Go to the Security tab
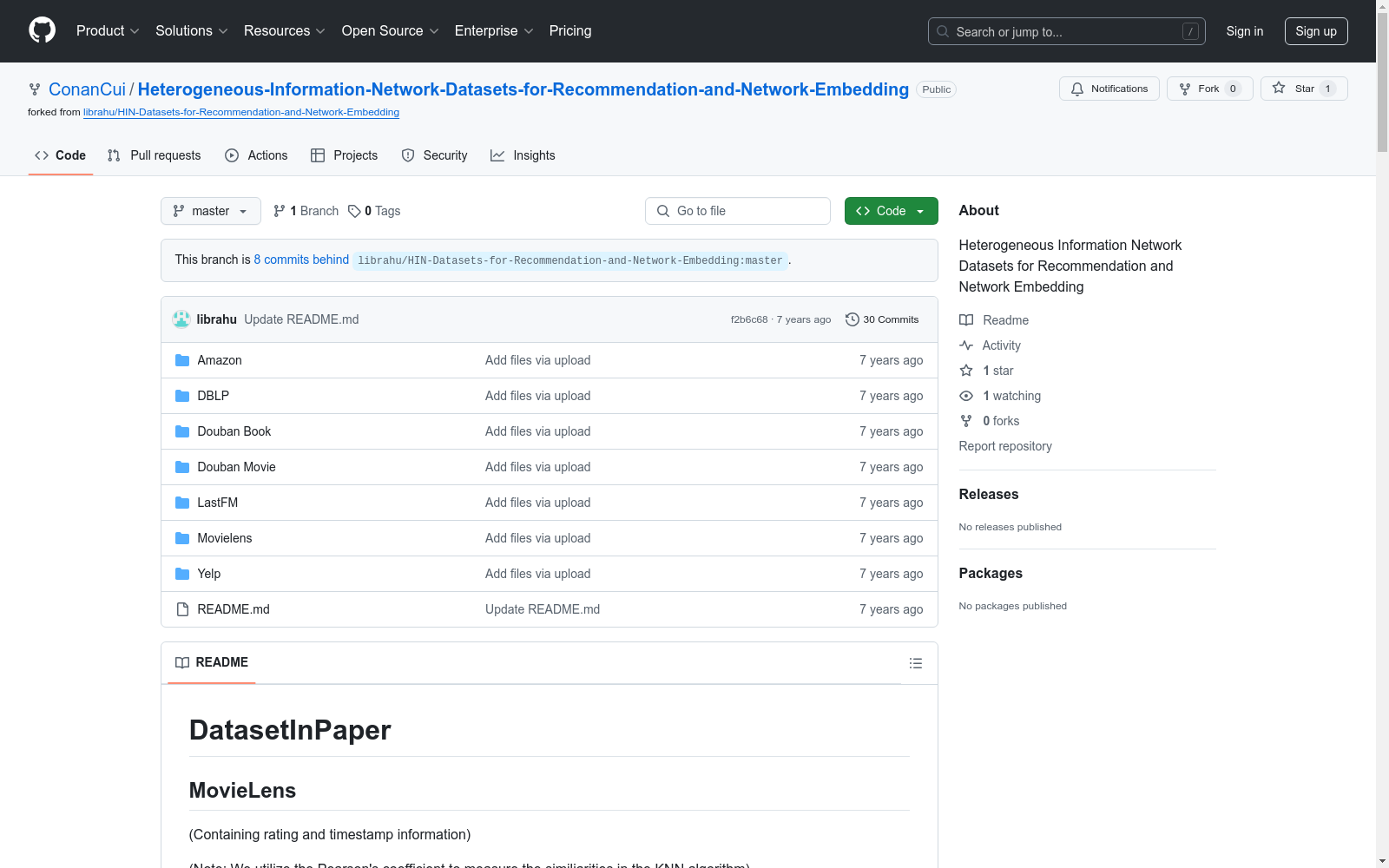 434,155
